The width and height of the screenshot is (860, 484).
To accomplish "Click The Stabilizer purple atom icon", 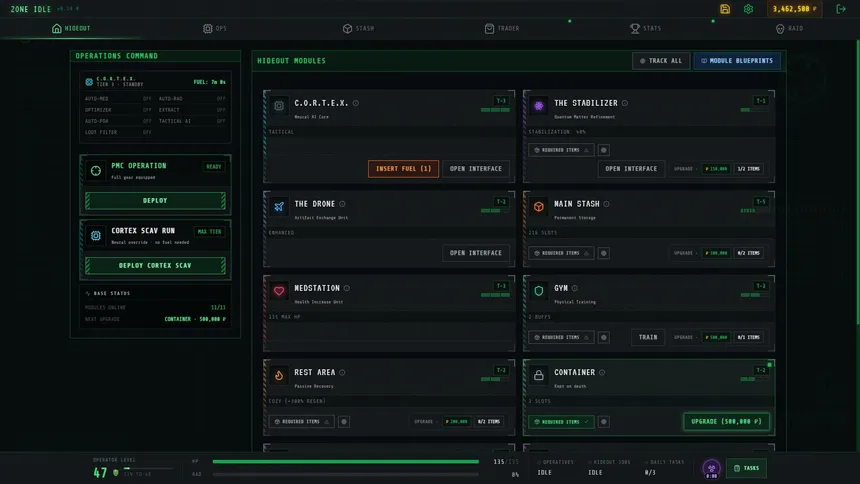I will [x=539, y=106].
